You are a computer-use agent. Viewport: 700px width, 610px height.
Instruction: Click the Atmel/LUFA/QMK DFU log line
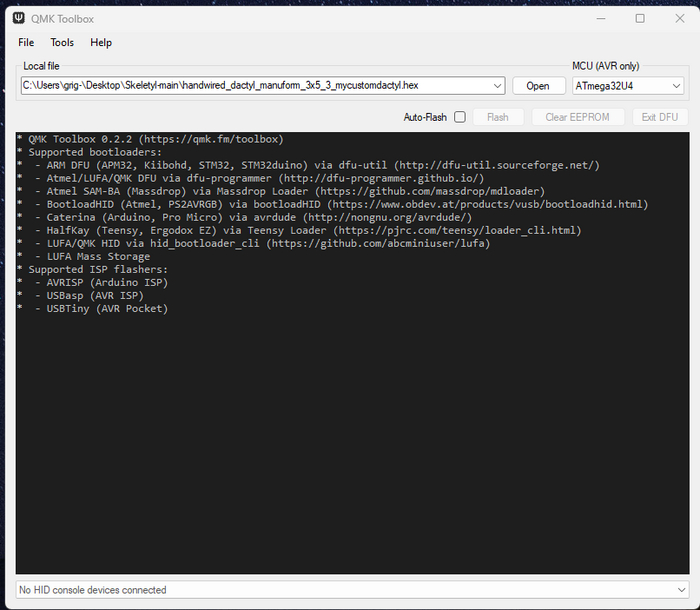pyautogui.click(x=251, y=178)
